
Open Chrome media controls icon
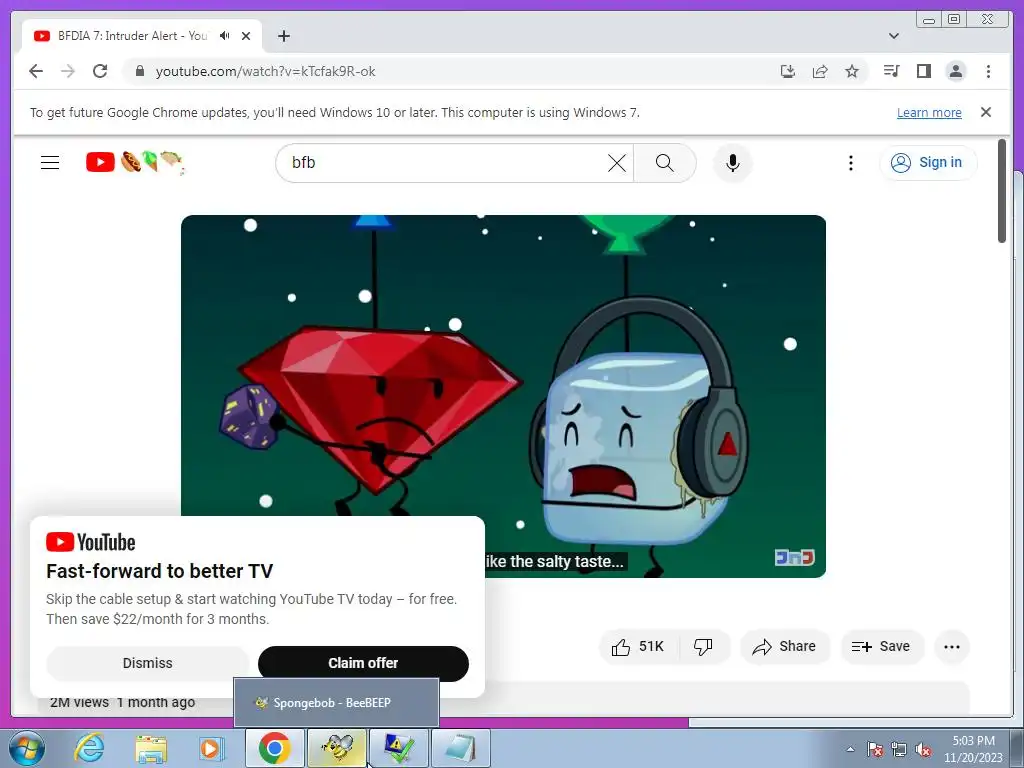(891, 71)
